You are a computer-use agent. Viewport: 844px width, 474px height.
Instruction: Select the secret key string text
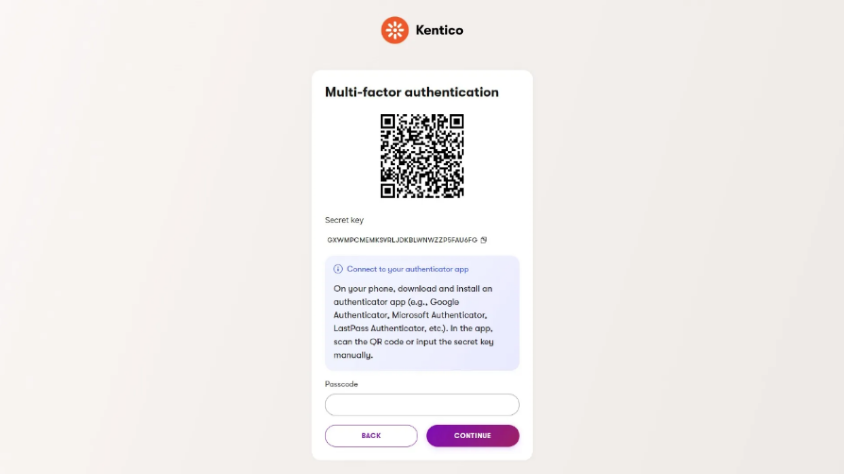coord(402,240)
